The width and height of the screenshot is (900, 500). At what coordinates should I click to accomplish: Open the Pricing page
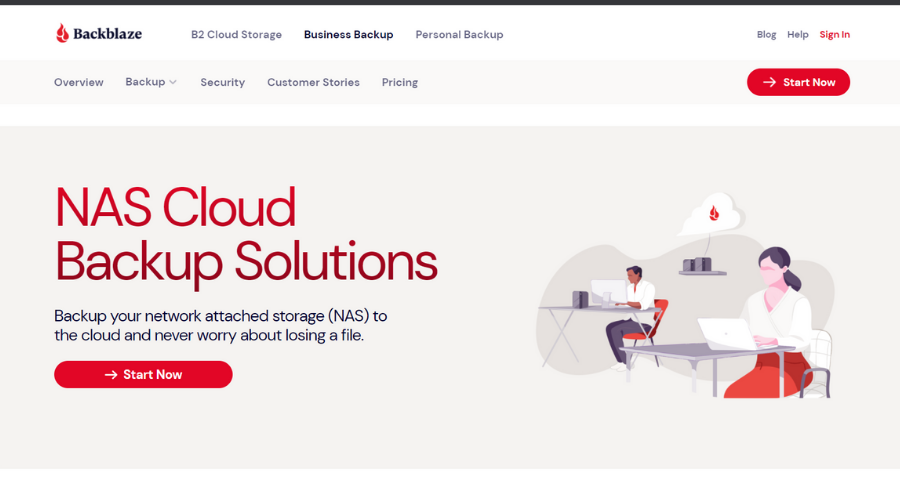(x=400, y=82)
